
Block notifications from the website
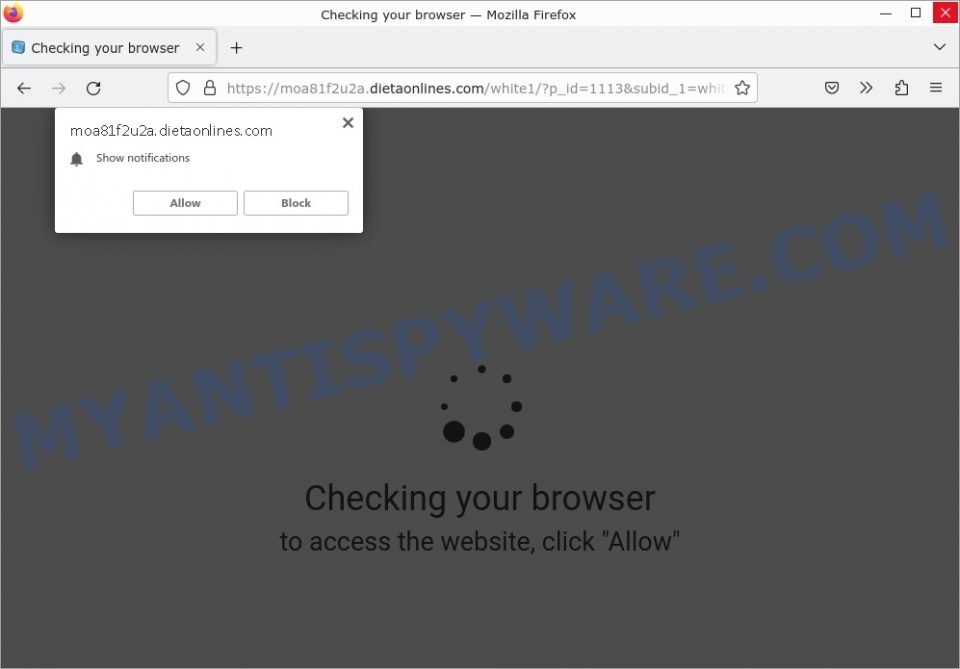295,203
